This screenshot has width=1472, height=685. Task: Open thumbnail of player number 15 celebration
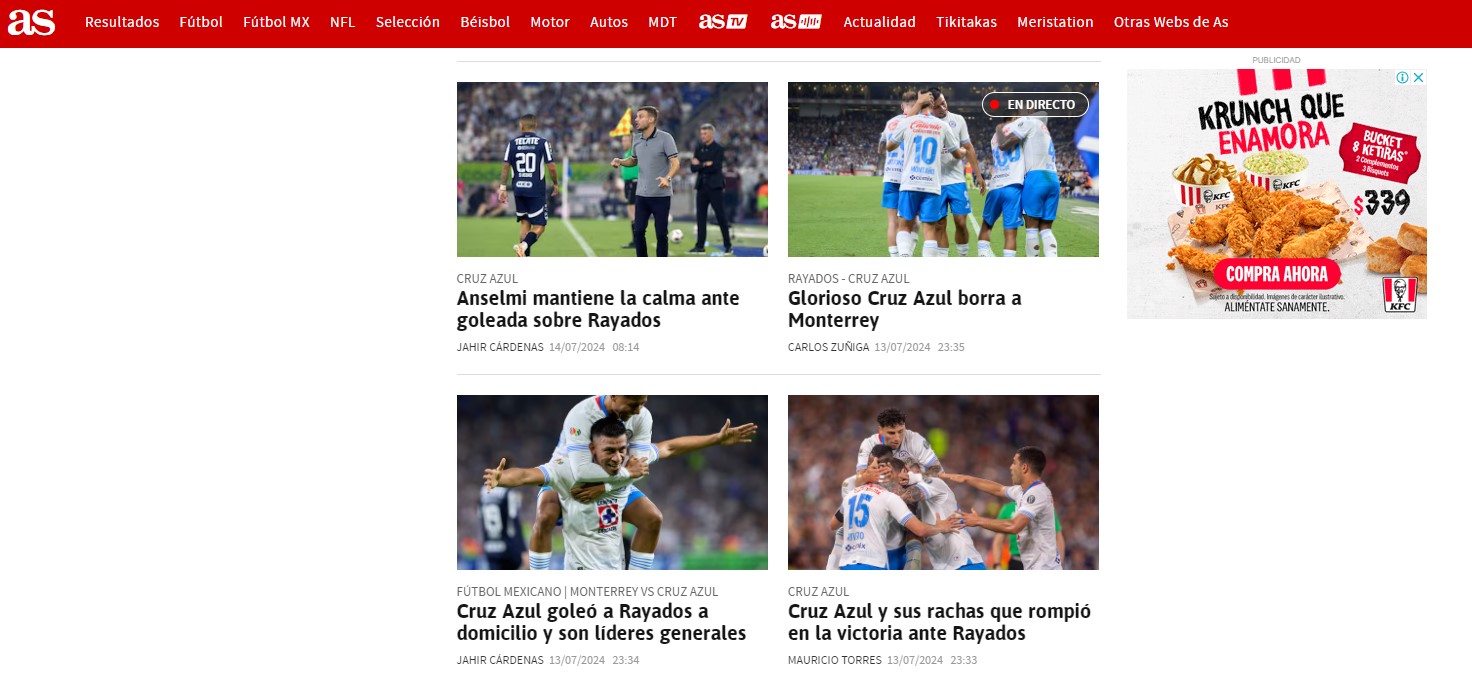pyautogui.click(x=943, y=482)
